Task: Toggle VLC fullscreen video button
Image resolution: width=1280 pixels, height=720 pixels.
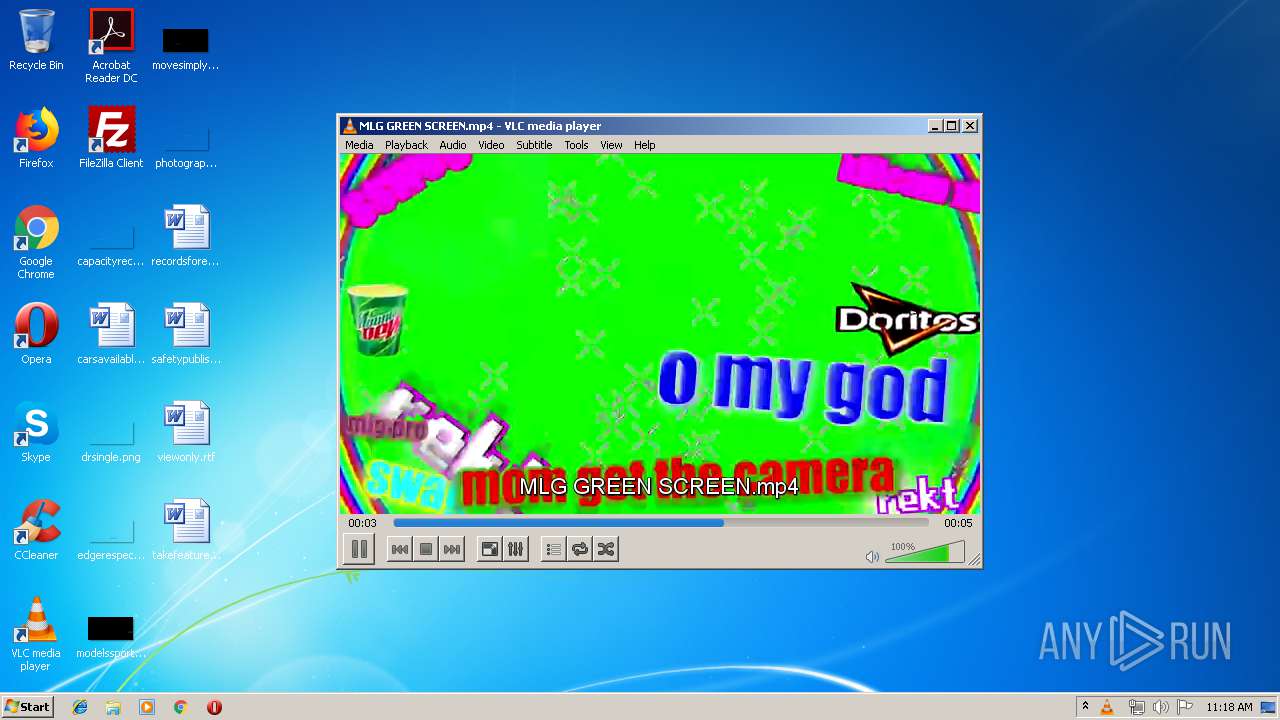Action: [489, 549]
